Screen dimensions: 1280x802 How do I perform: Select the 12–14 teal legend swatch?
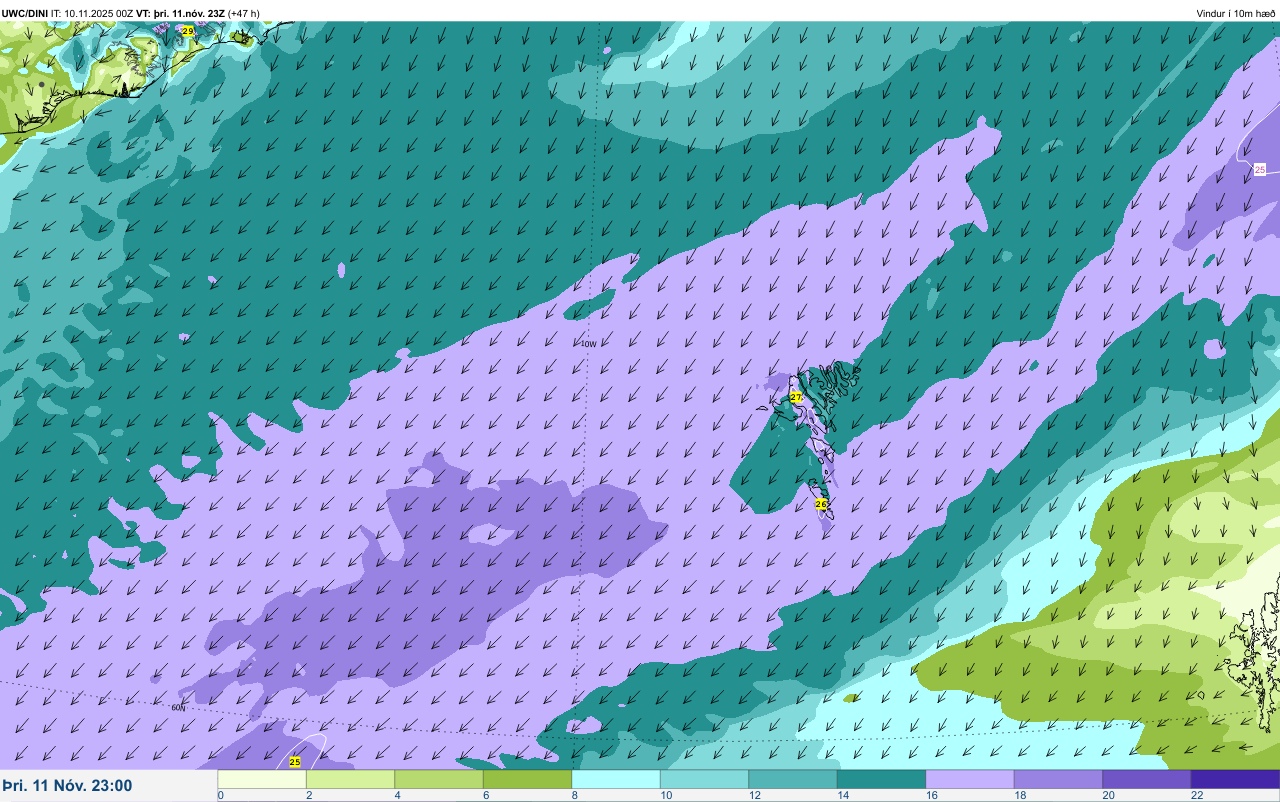(793, 779)
